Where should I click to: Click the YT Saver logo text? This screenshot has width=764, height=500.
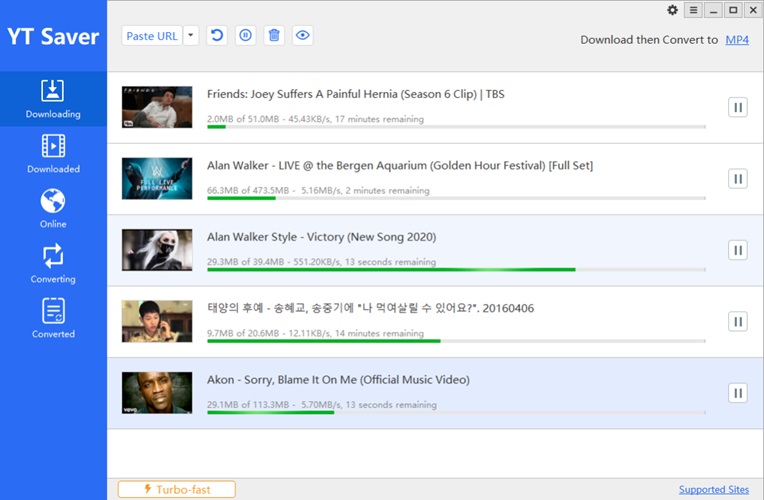[x=53, y=37]
